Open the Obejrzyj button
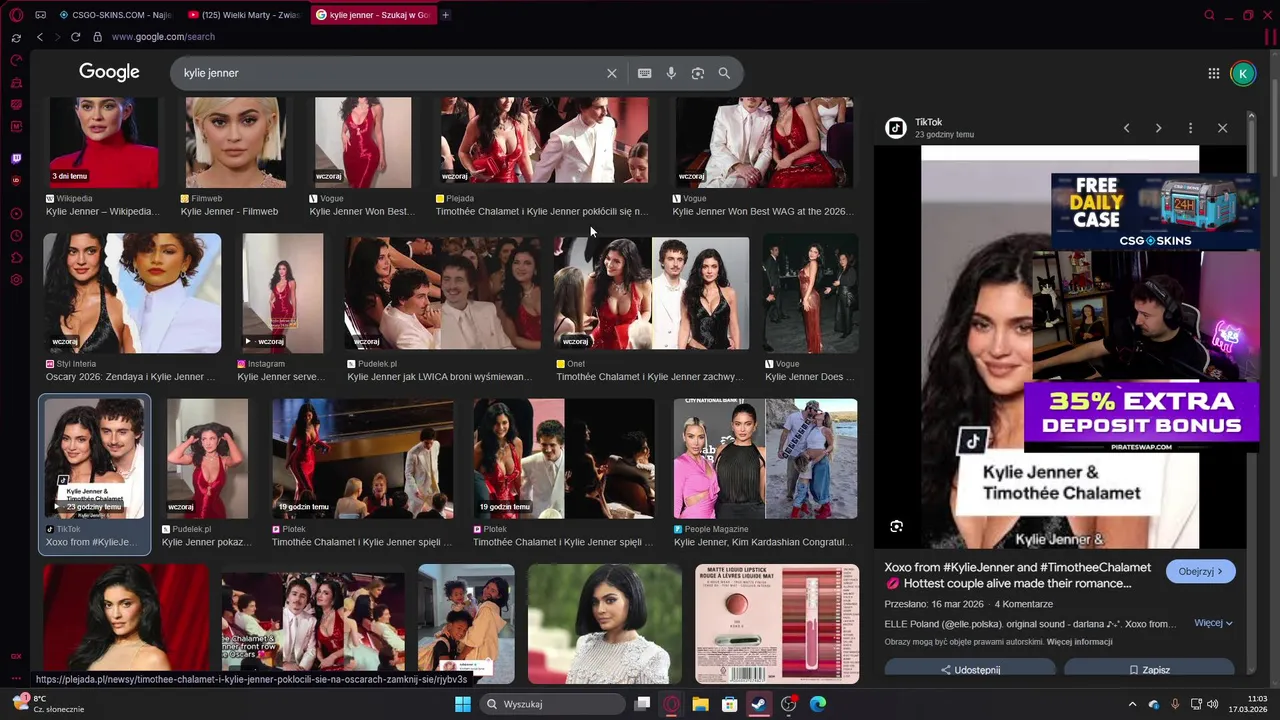Viewport: 1280px width, 720px height. [x=1200, y=572]
